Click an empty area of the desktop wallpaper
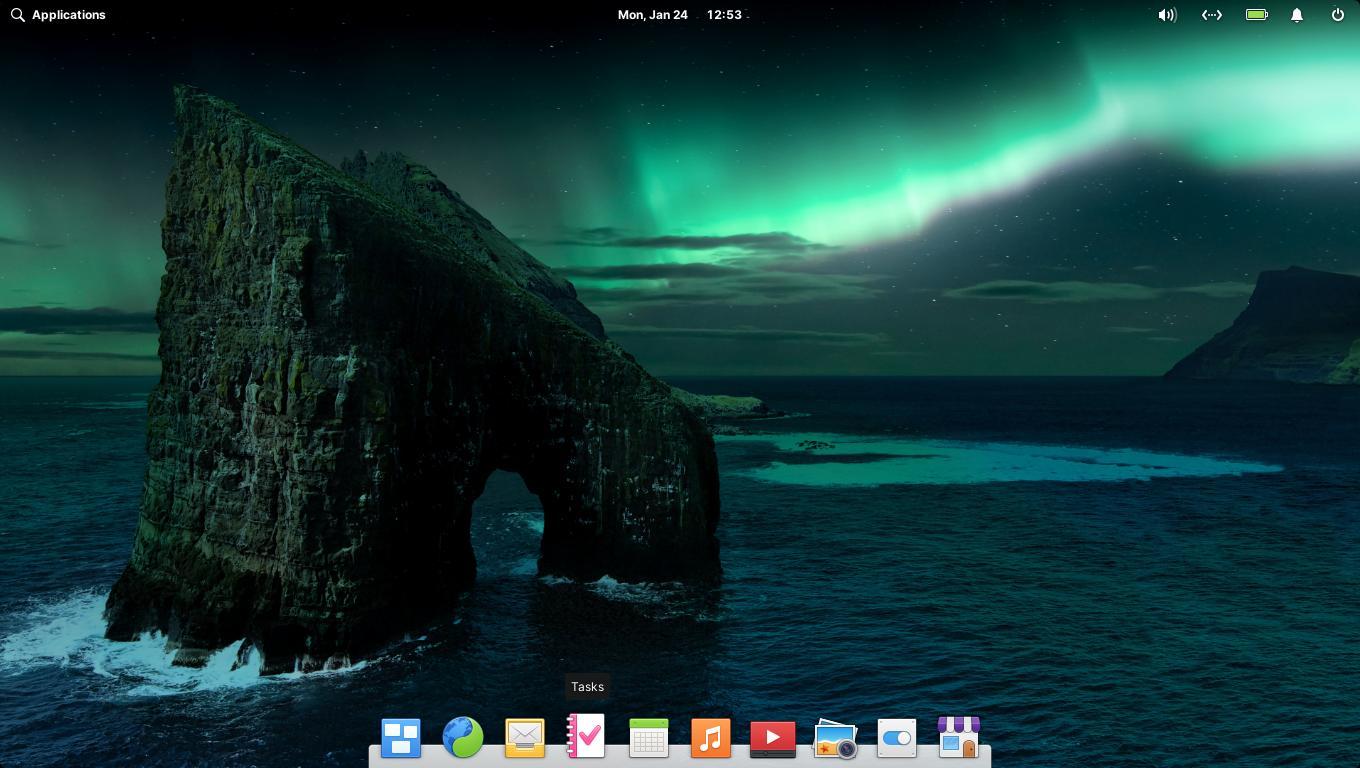This screenshot has height=768, width=1360. pos(1000,400)
